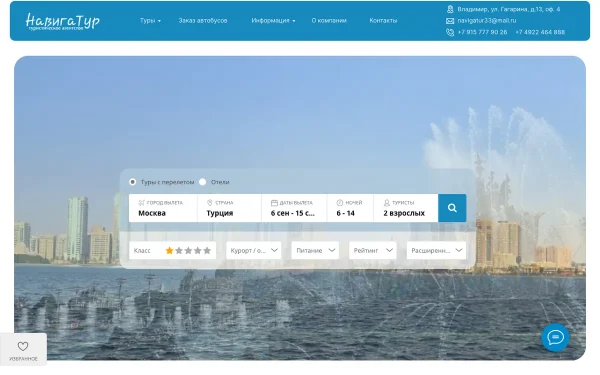Open the Туры menu
The height and width of the screenshot is (375, 600).
click(150, 21)
